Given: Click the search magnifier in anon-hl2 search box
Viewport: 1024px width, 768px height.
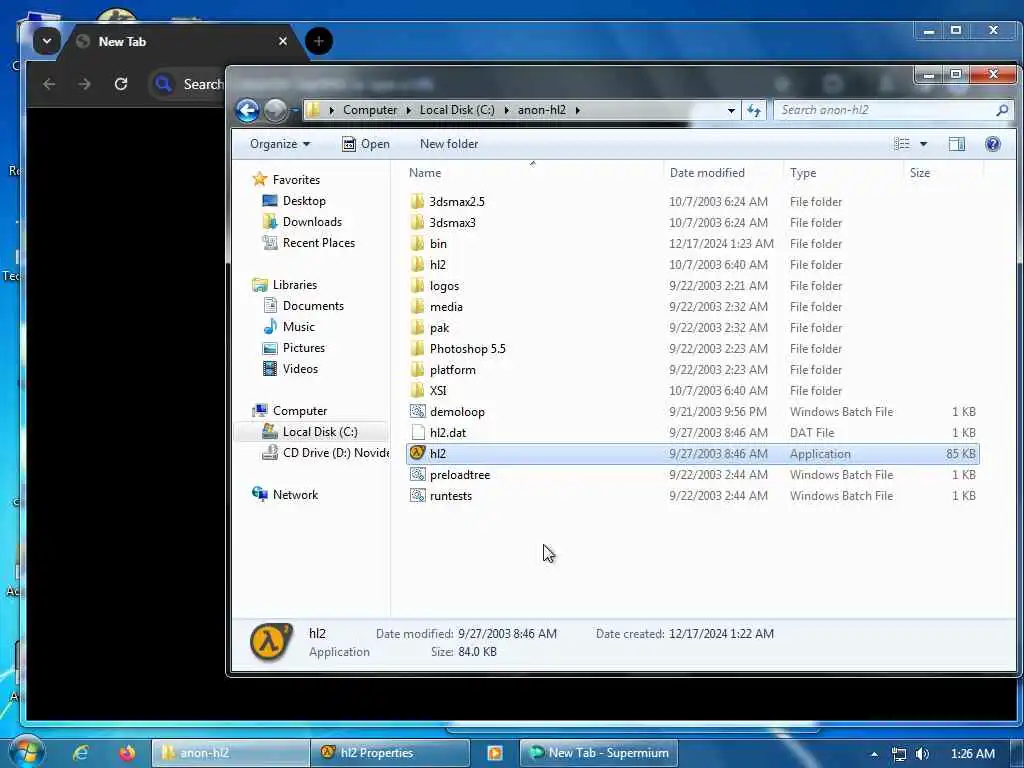Looking at the screenshot, I should 1002,110.
